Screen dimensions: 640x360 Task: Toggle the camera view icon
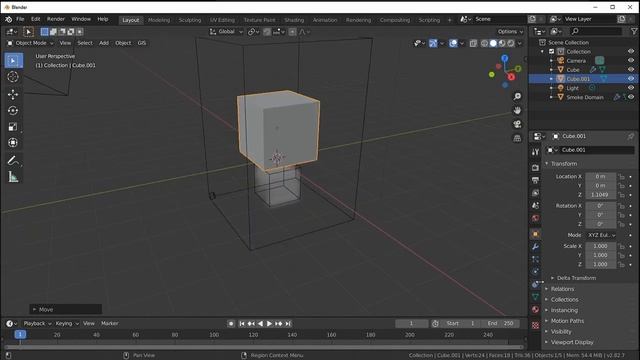click(517, 124)
